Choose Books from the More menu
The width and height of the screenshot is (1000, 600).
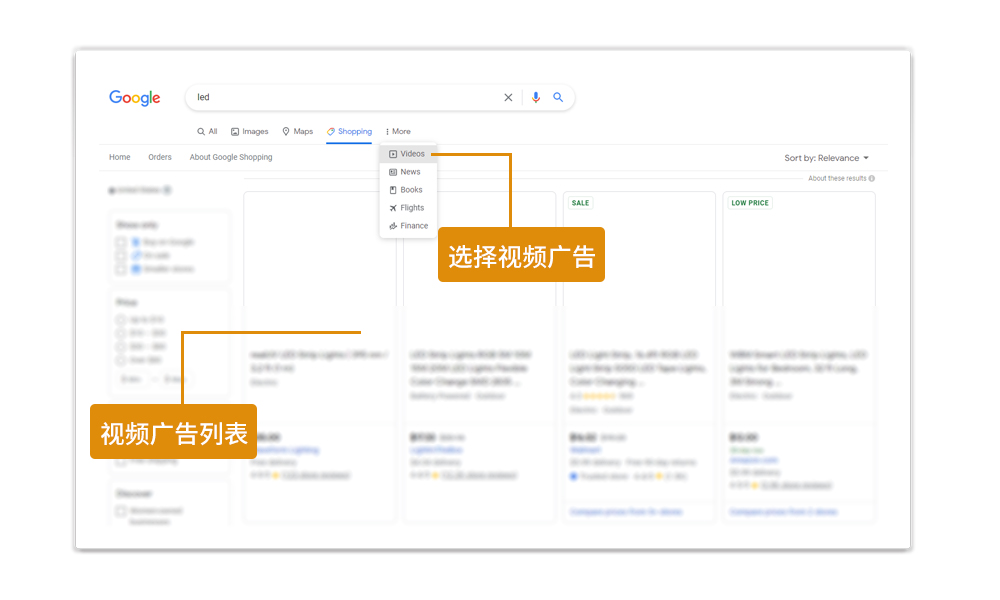(408, 189)
